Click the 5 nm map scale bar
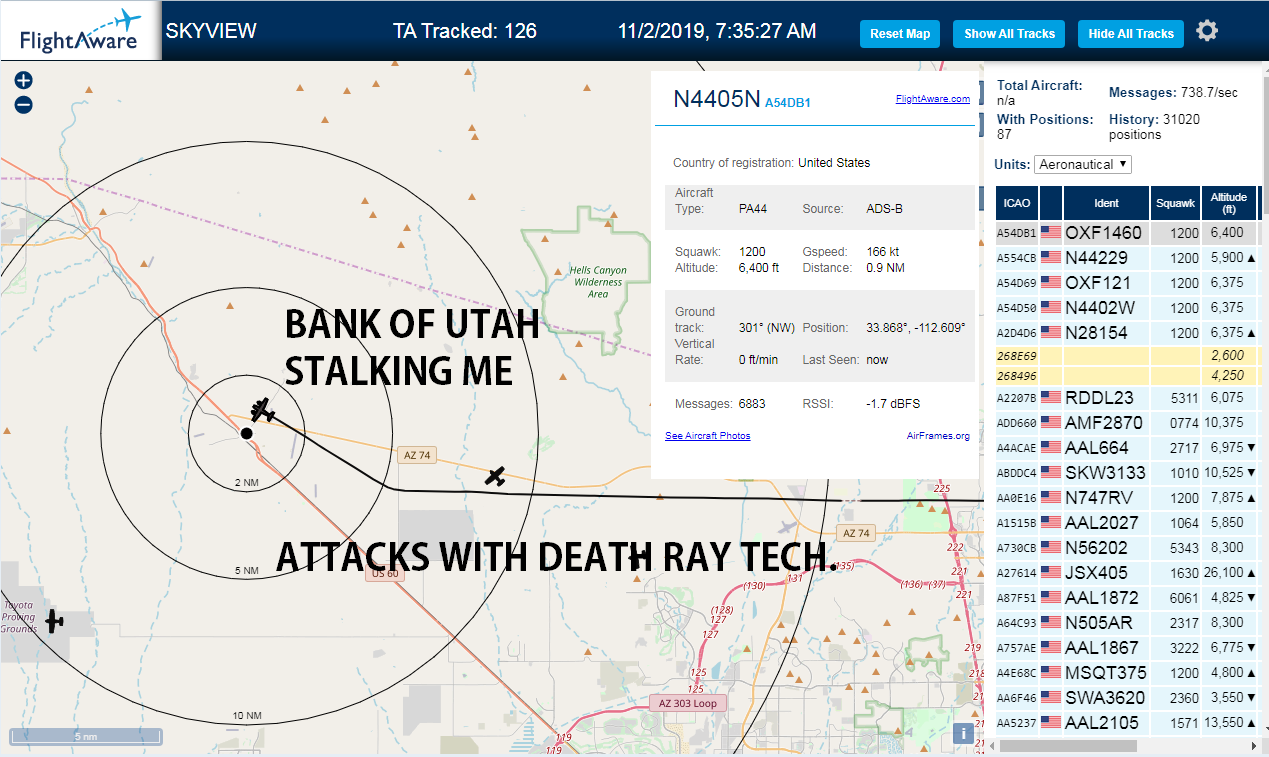Viewport: 1269px width, 757px height. click(x=86, y=738)
